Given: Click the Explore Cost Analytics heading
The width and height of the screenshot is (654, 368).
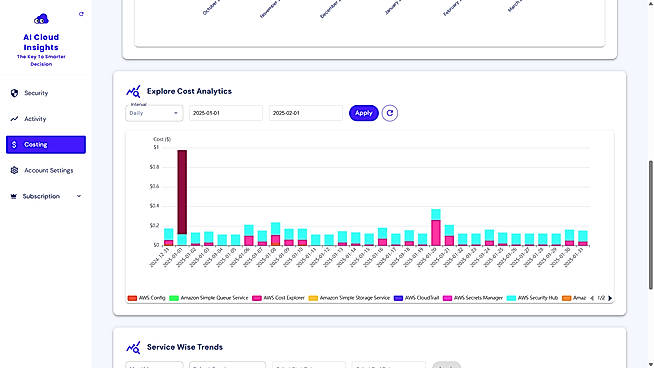Looking at the screenshot, I should coord(189,91).
